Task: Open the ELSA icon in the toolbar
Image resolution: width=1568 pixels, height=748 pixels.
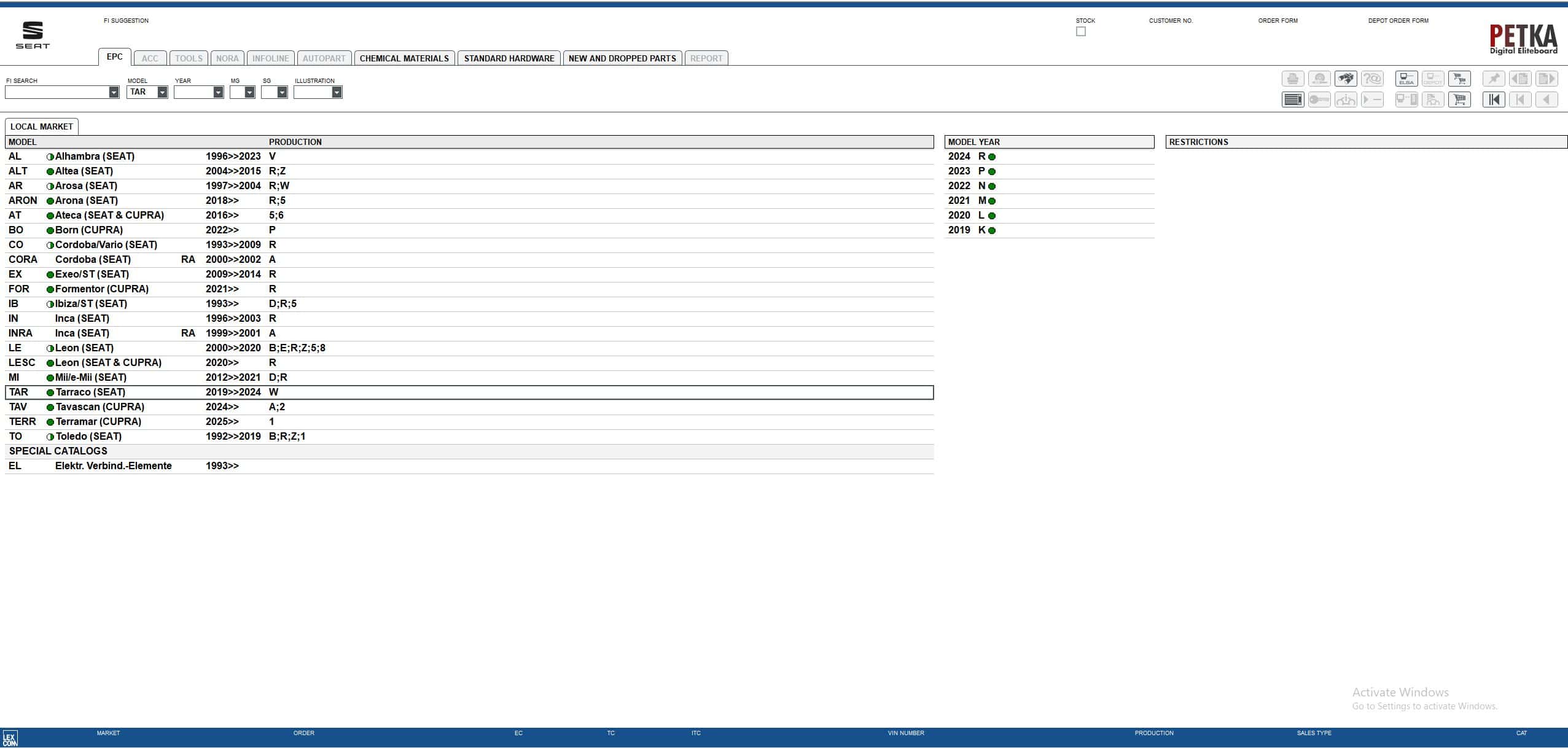Action: (1406, 79)
